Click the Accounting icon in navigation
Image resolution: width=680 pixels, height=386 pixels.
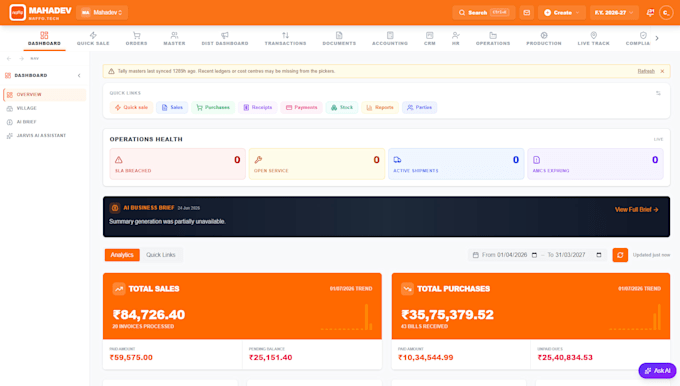click(x=390, y=35)
